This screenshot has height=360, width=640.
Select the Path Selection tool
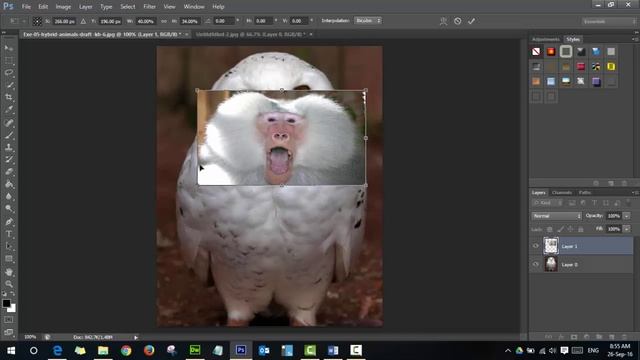(x=9, y=246)
